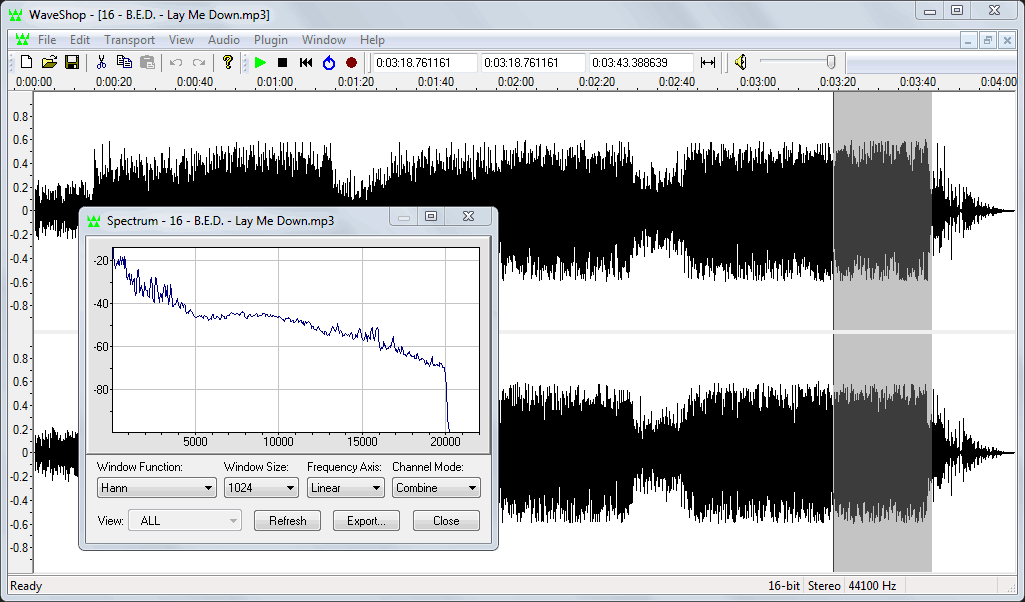Open the Plugin menu
This screenshot has width=1025, height=602.
click(271, 40)
